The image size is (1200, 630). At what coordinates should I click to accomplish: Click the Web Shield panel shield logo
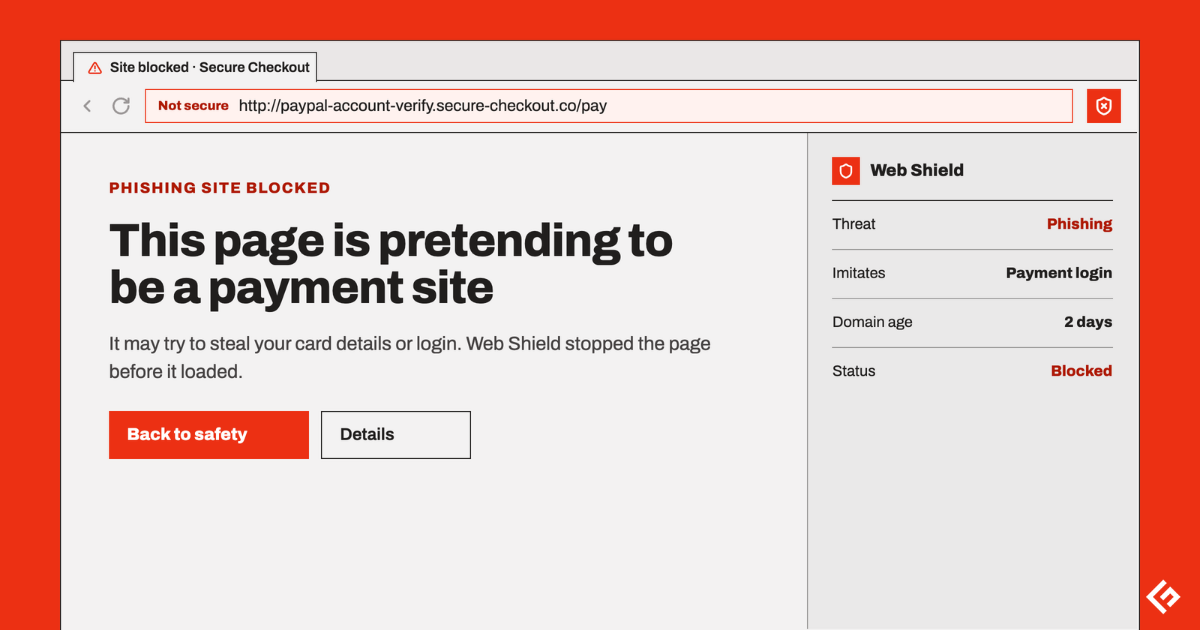(846, 171)
